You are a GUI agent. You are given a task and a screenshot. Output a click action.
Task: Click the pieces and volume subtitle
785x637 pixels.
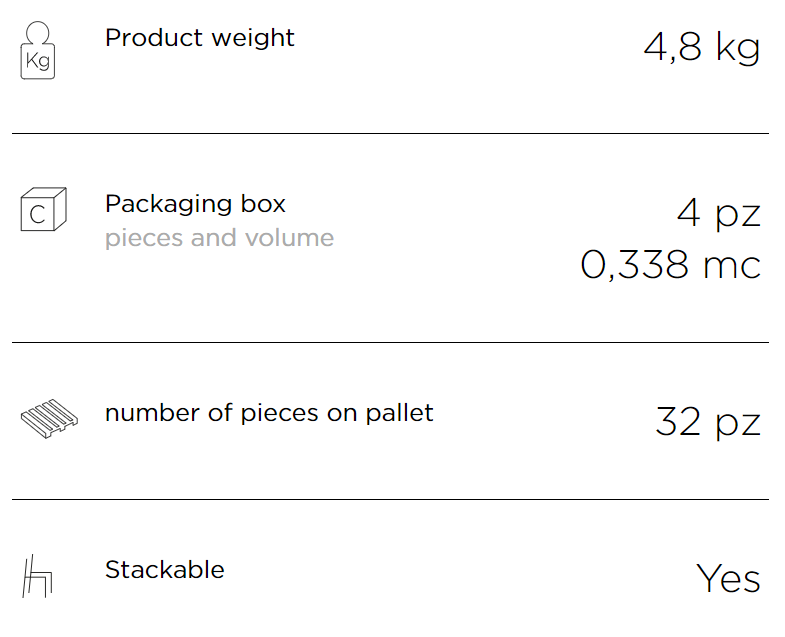point(219,238)
